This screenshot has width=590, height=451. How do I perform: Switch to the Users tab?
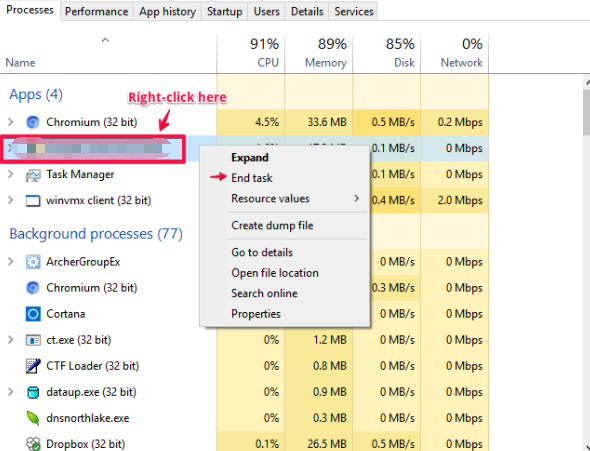tap(266, 11)
